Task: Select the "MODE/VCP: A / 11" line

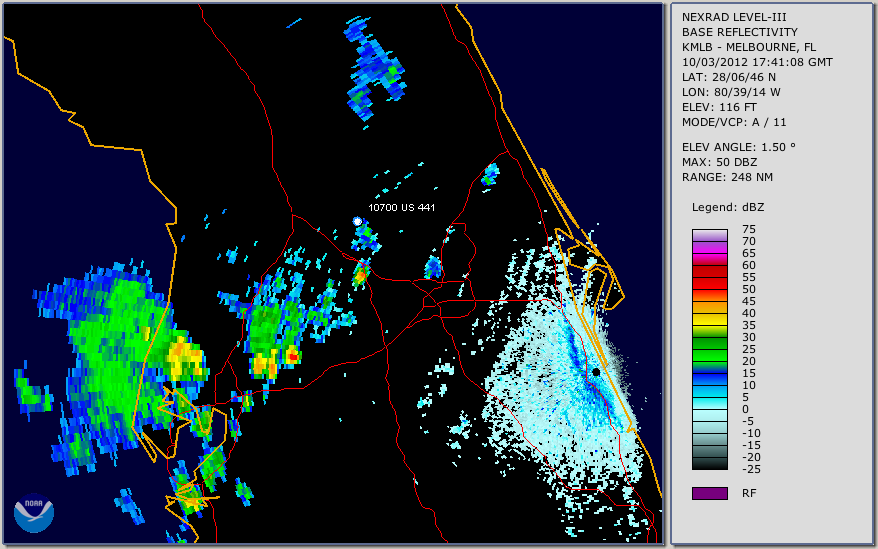Action: click(734, 122)
